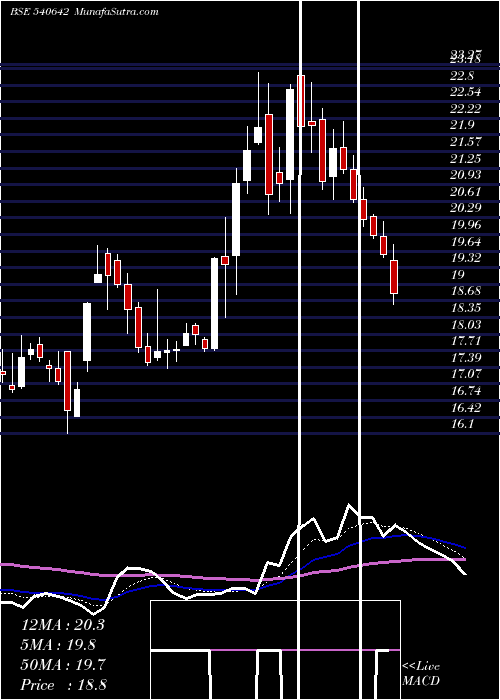Click the 19.32 price axis label

(x=466, y=258)
